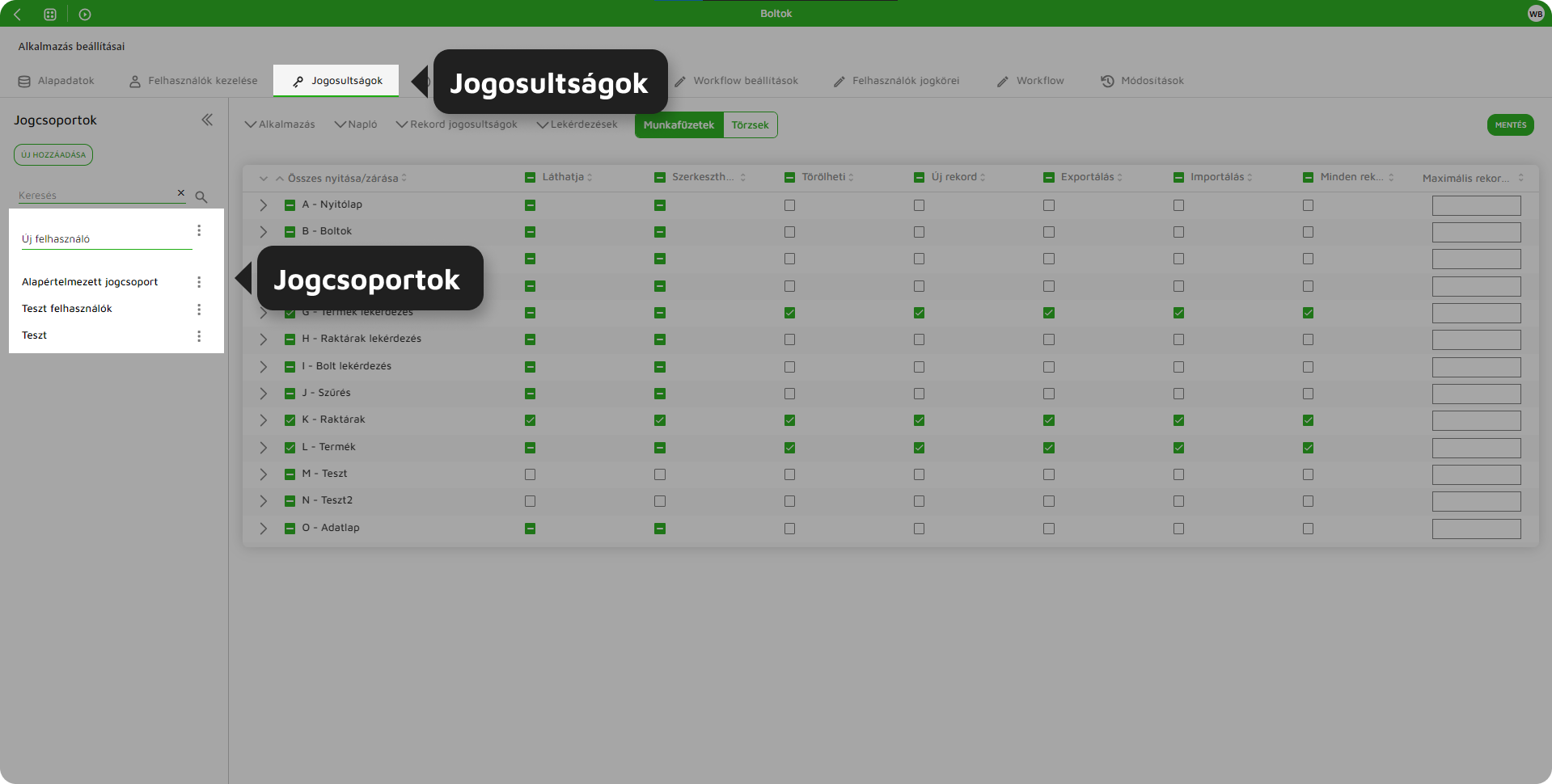Image resolution: width=1552 pixels, height=784 pixels.
Task: Expand the K - Raktárak row
Action: click(263, 420)
